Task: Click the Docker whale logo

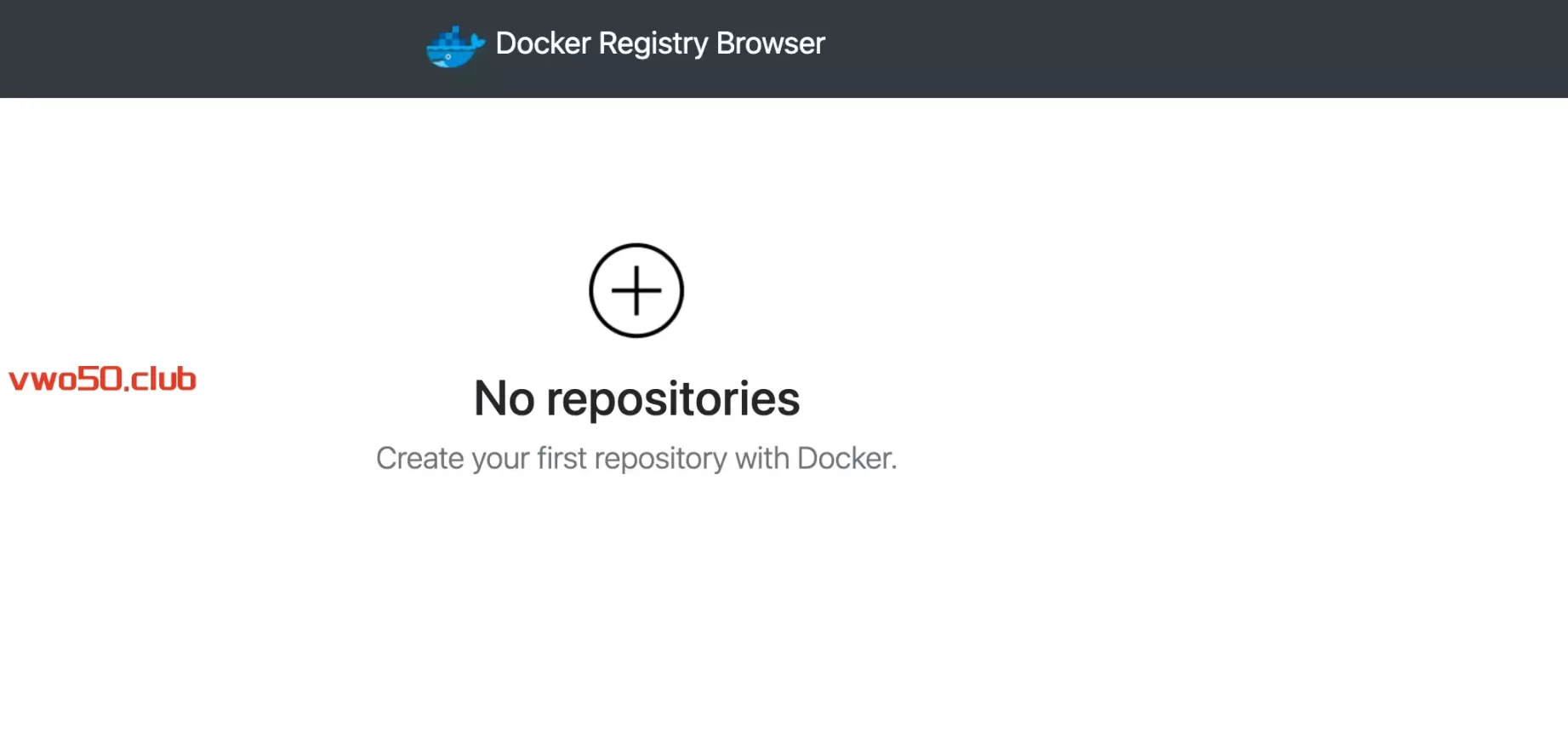Action: tap(454, 47)
